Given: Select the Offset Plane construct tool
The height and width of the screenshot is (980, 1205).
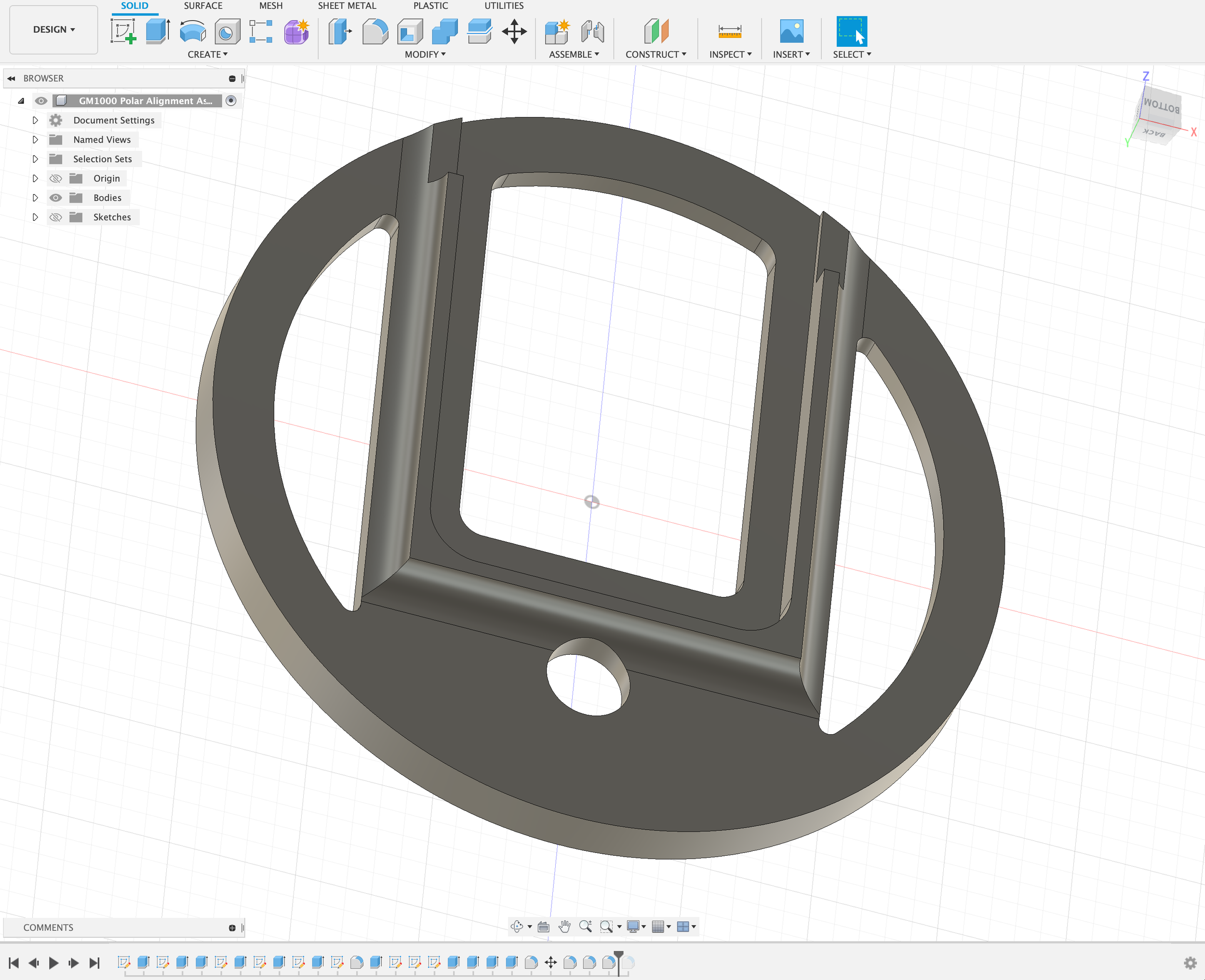Looking at the screenshot, I should coord(656,31).
